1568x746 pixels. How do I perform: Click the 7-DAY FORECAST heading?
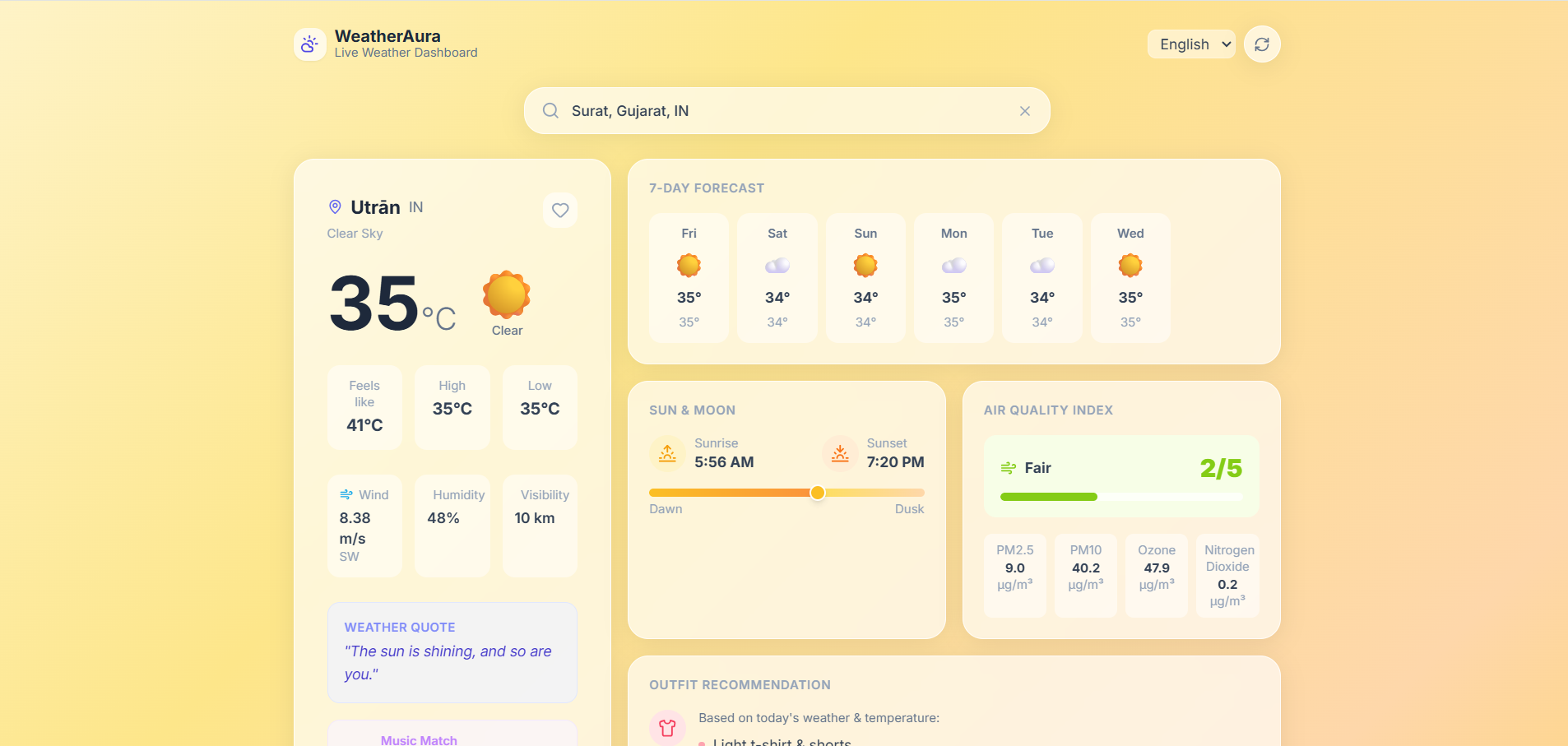pyautogui.click(x=707, y=188)
